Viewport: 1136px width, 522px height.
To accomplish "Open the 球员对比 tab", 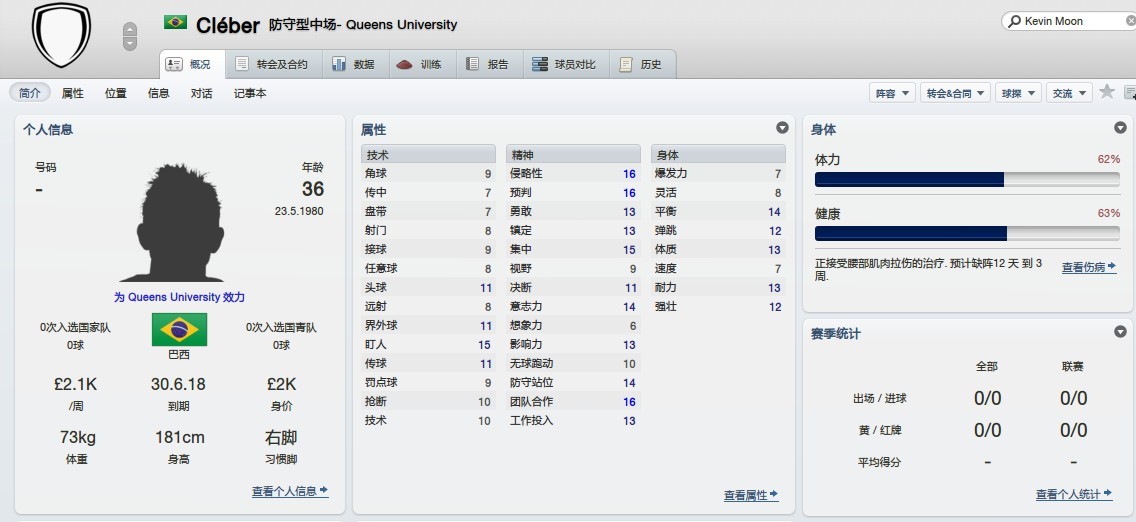I will point(566,64).
